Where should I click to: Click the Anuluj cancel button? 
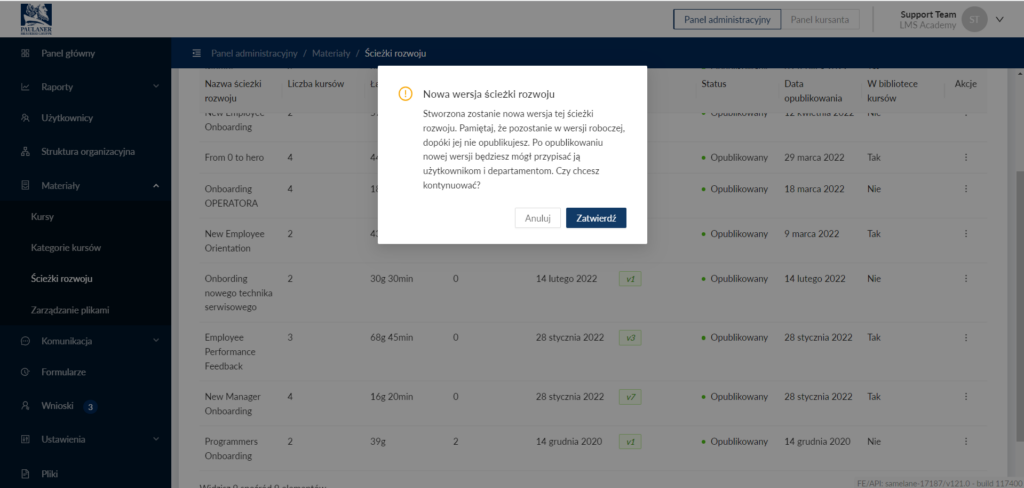tap(538, 218)
